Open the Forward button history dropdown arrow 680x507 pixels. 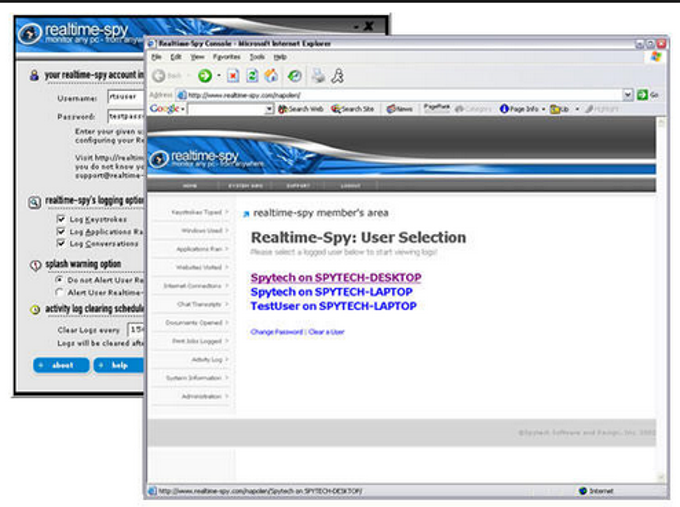(219, 76)
